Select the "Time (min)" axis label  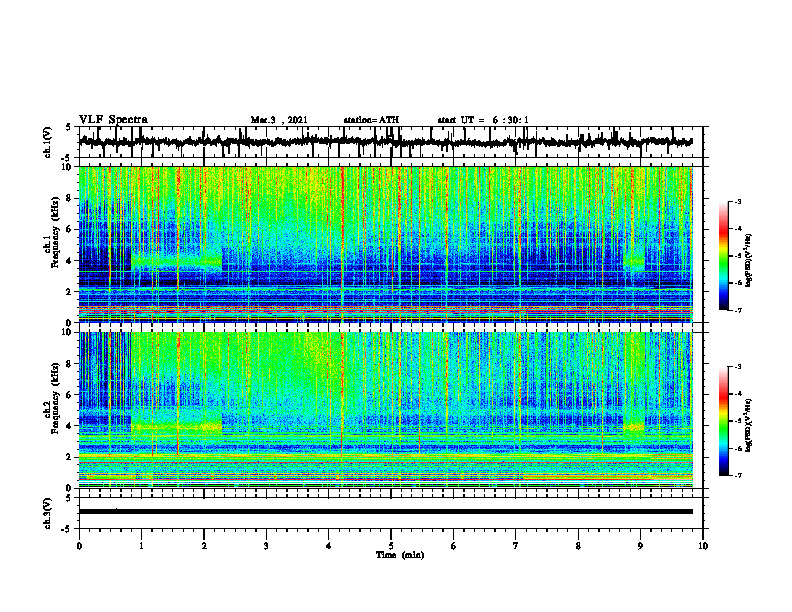point(400,555)
